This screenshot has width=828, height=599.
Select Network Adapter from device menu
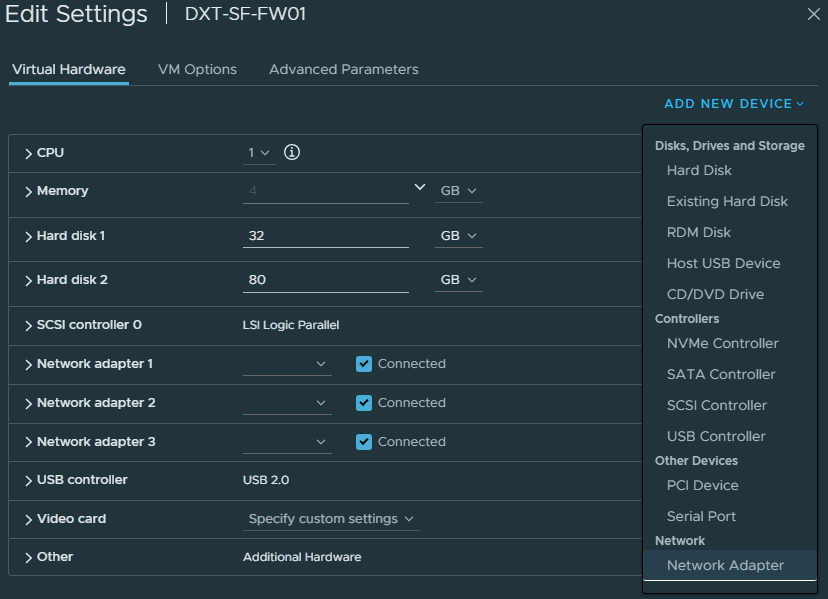tap(725, 565)
